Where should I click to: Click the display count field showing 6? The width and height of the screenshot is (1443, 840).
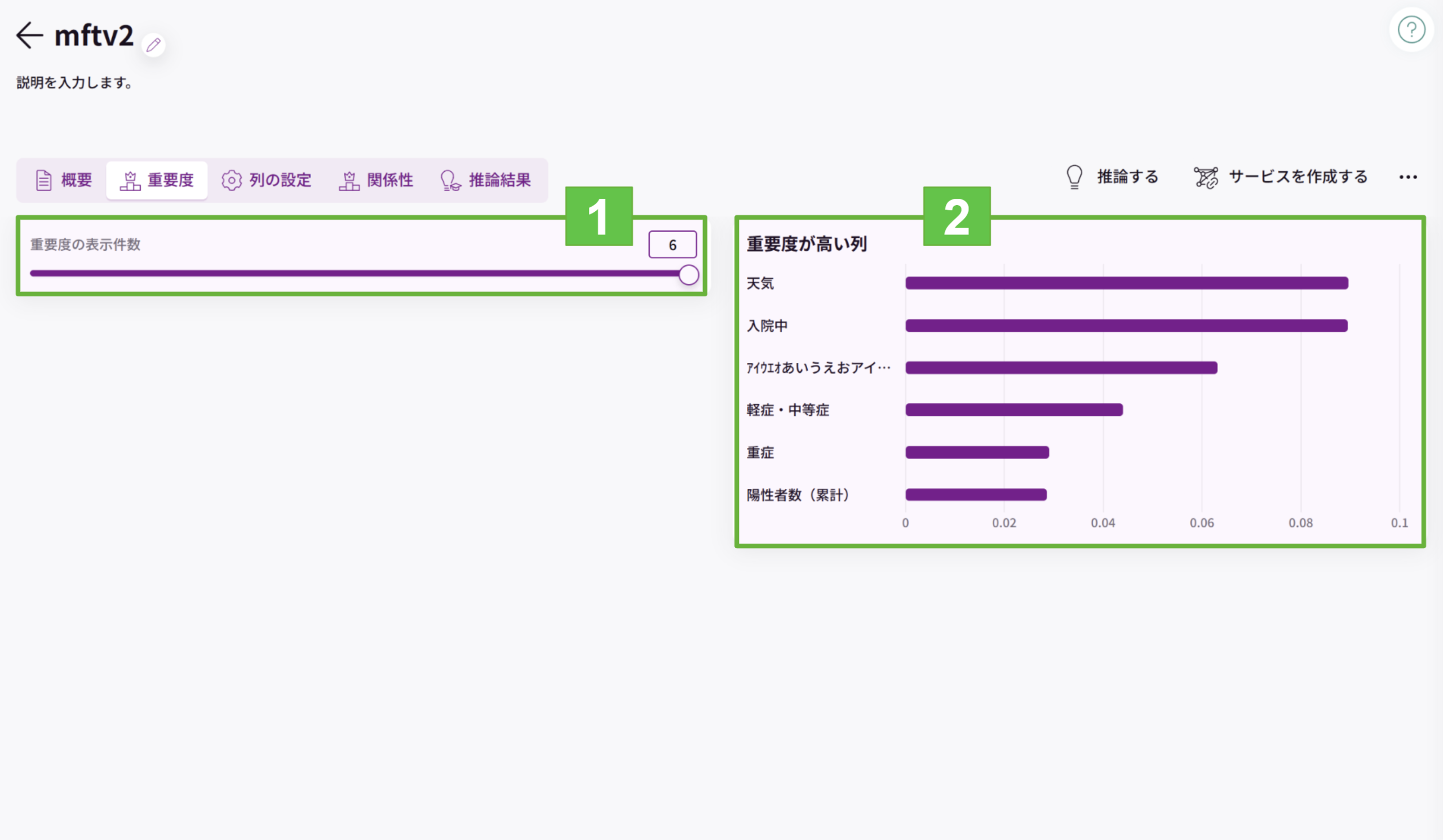pyautogui.click(x=672, y=245)
